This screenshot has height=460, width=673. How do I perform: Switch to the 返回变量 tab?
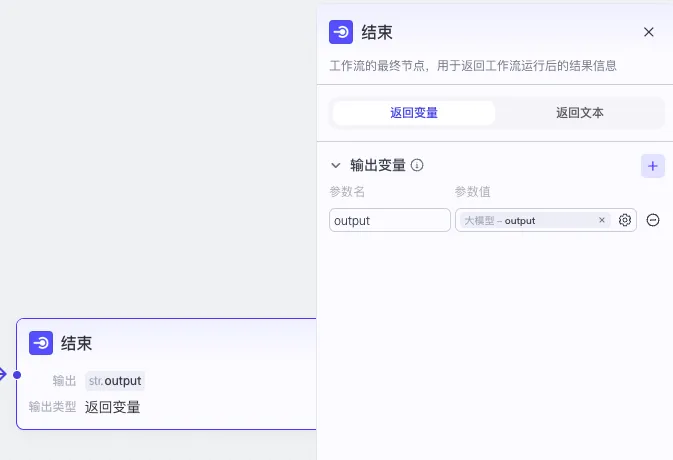(414, 113)
